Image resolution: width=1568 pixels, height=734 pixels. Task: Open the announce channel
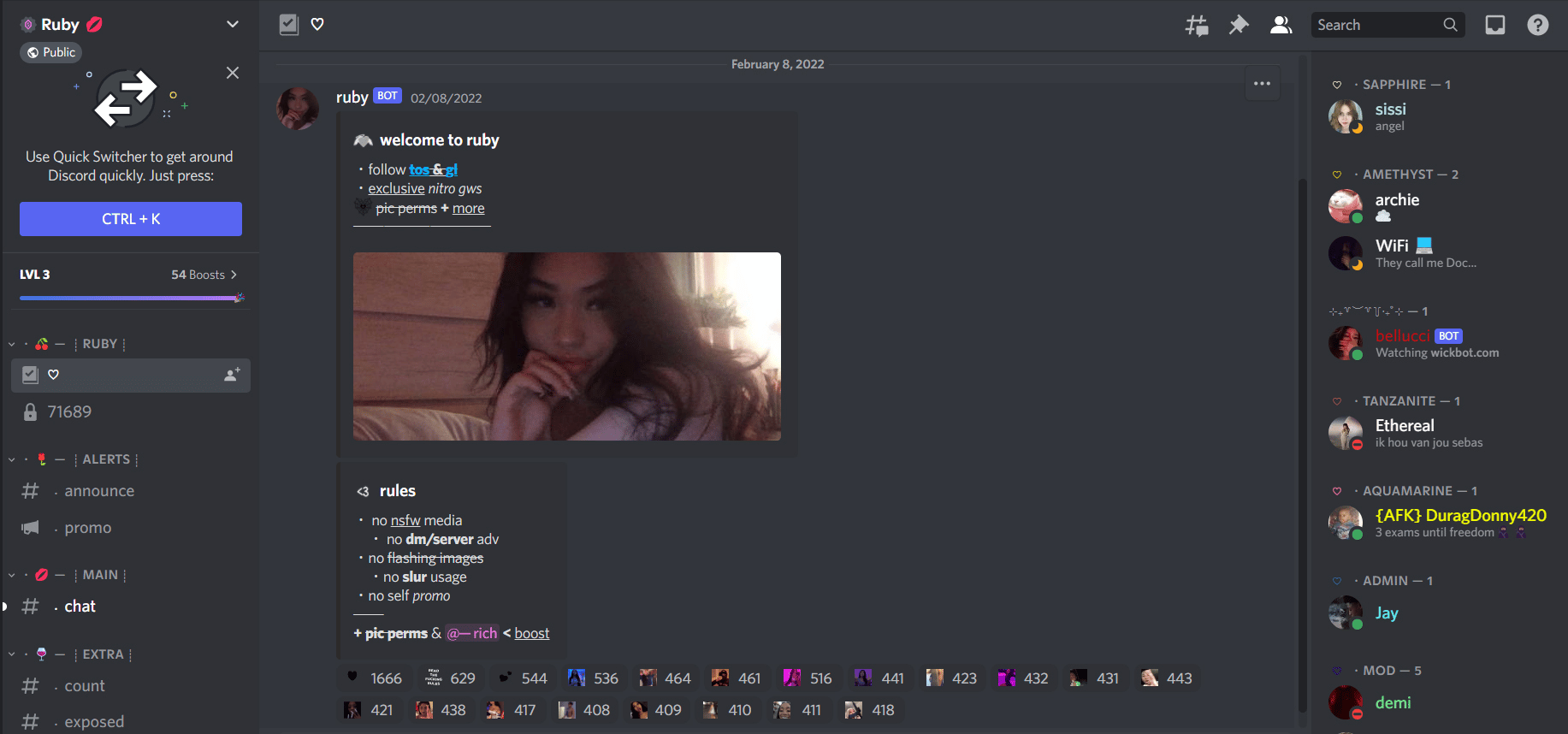tap(131, 491)
